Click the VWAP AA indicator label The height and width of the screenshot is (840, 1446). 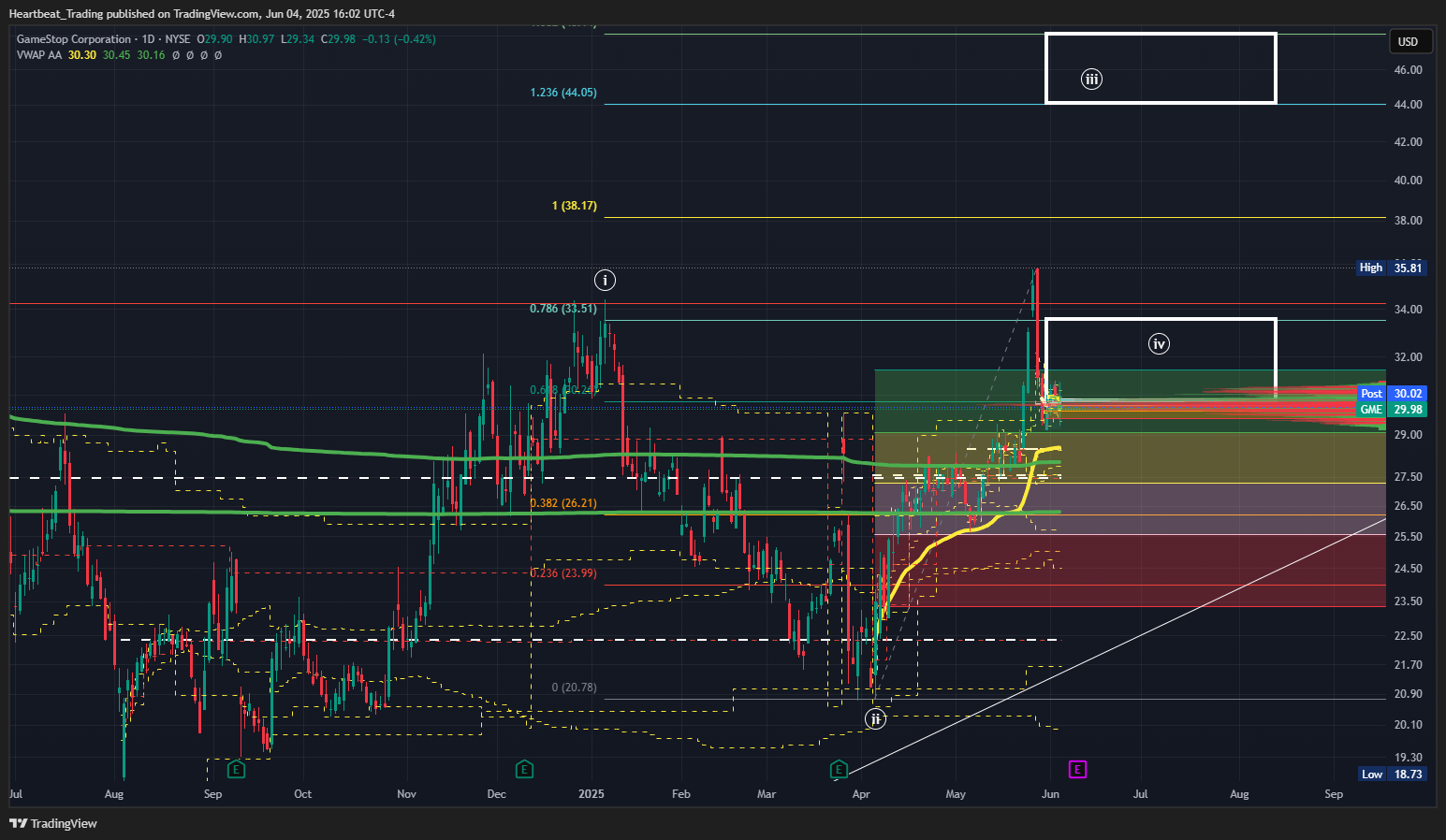pyautogui.click(x=39, y=55)
